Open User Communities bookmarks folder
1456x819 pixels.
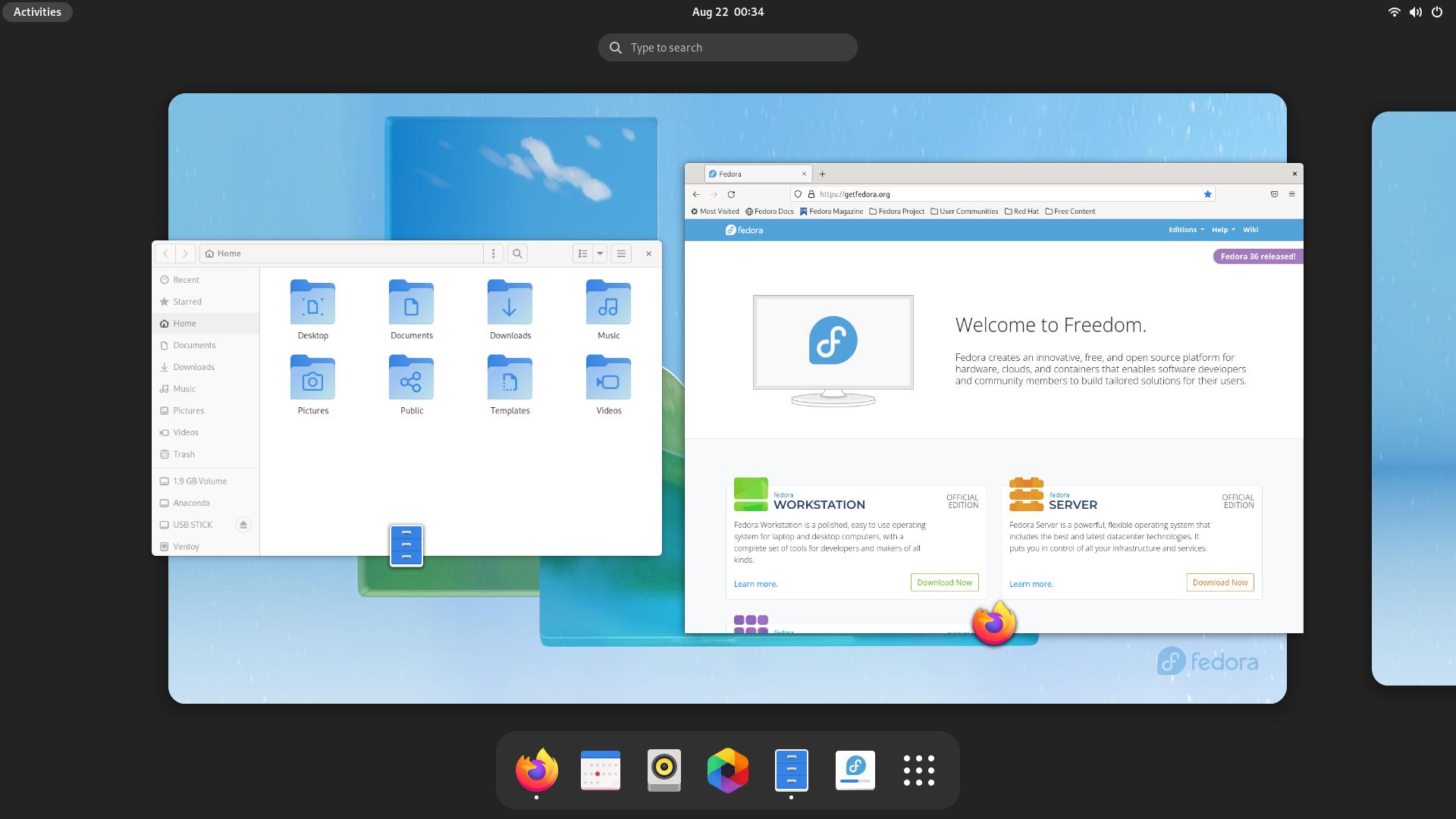click(964, 212)
